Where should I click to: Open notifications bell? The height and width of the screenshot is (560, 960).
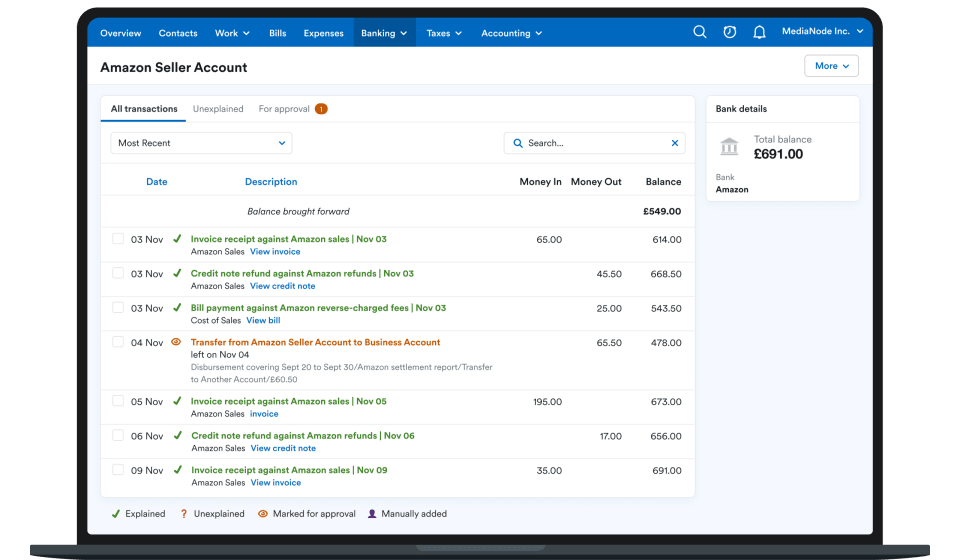759,32
